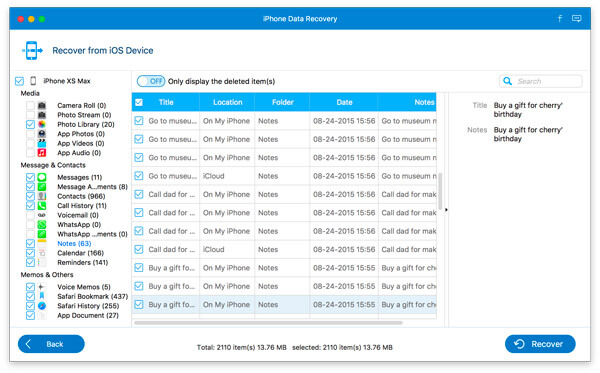Select the Safari Bookmark icon

(x=42, y=296)
